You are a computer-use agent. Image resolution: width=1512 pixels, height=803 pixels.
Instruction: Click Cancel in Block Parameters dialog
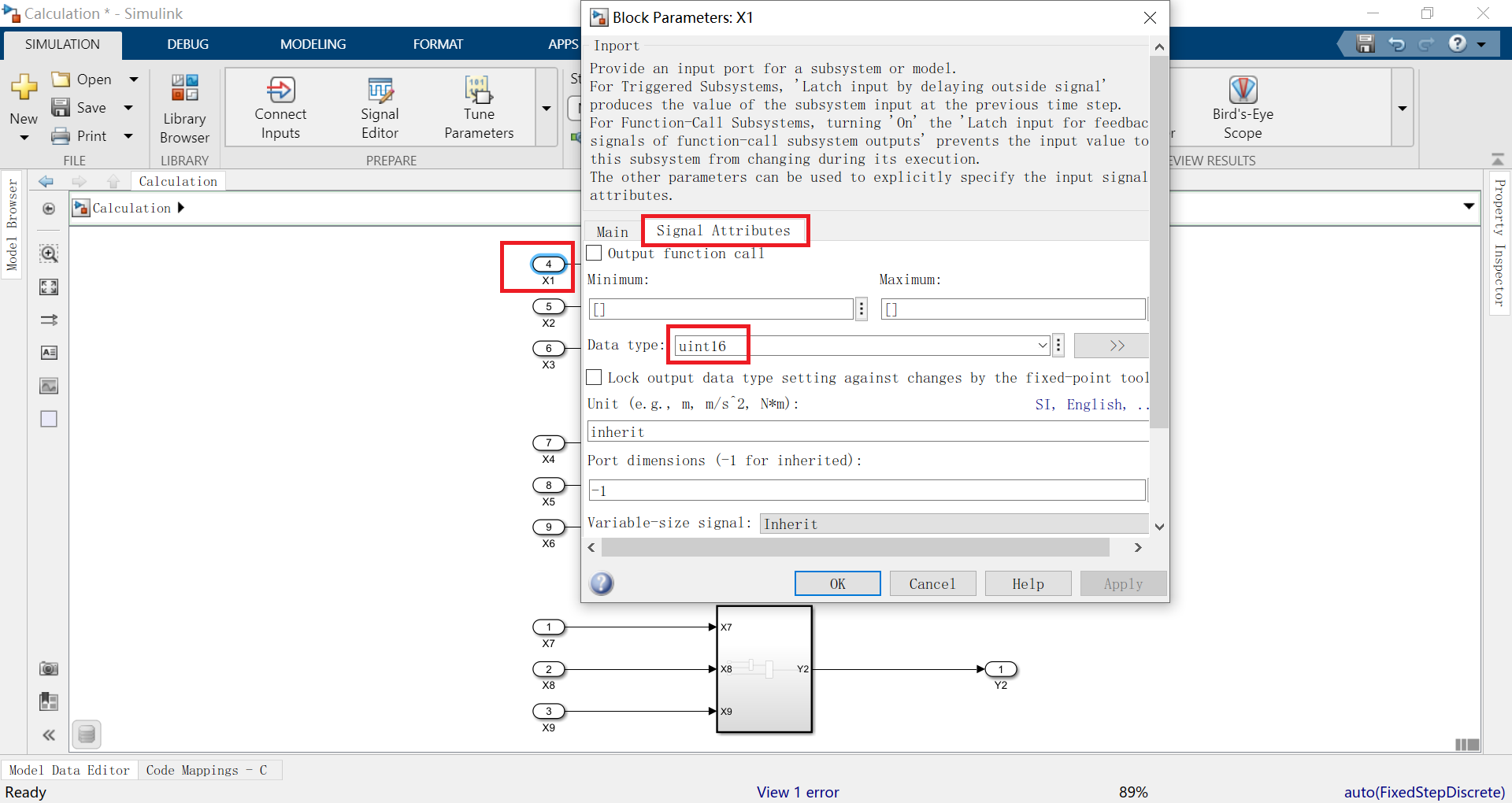coord(932,583)
